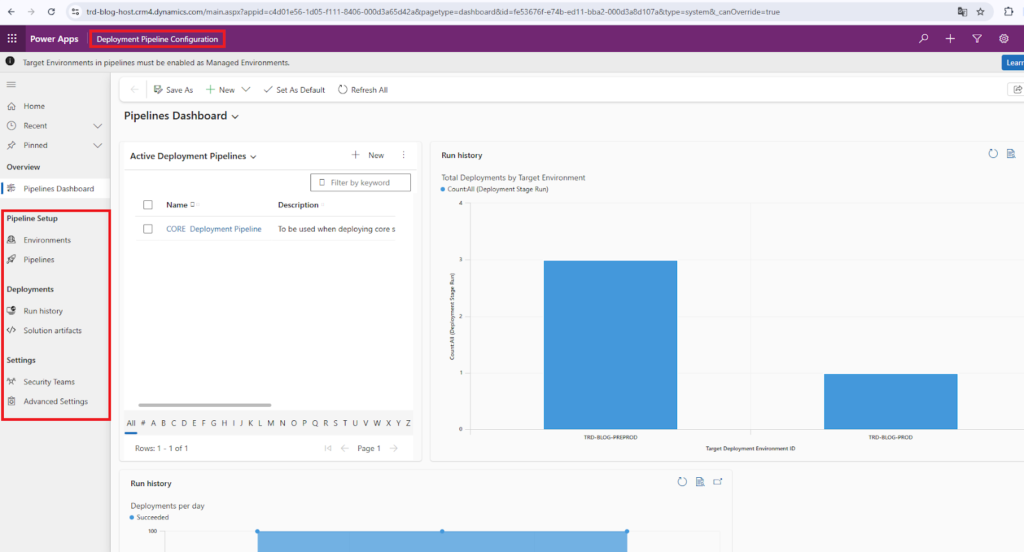Screen dimensions: 1024x552
Task: Open the Power Apps app launcher waffle
Action: (12, 39)
